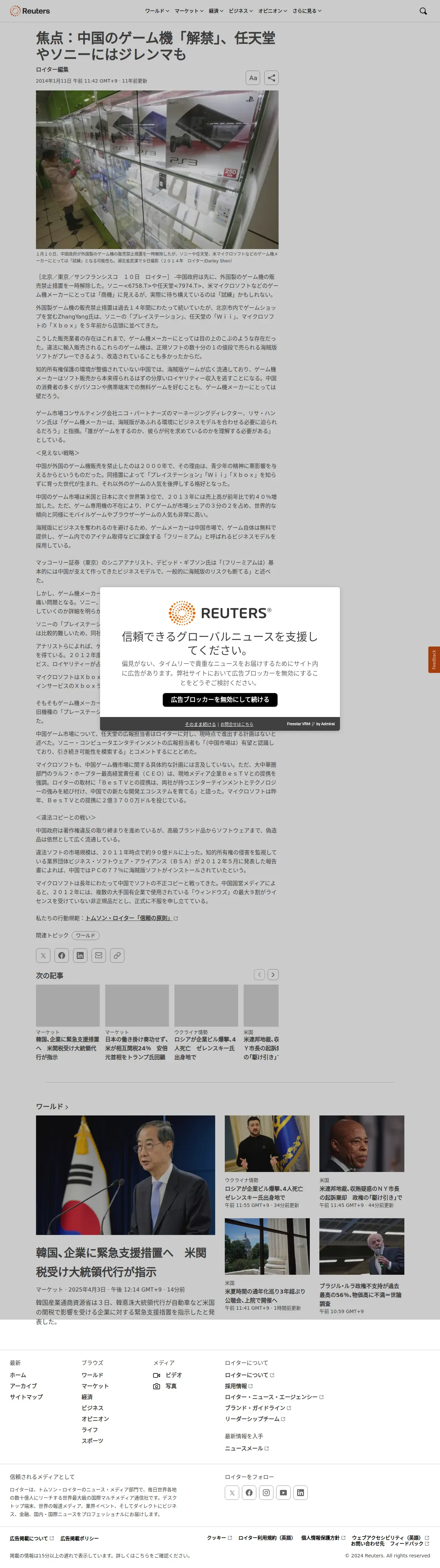
Task: Follow Reuters on LinkedIn in footer
Action: [300, 1493]
